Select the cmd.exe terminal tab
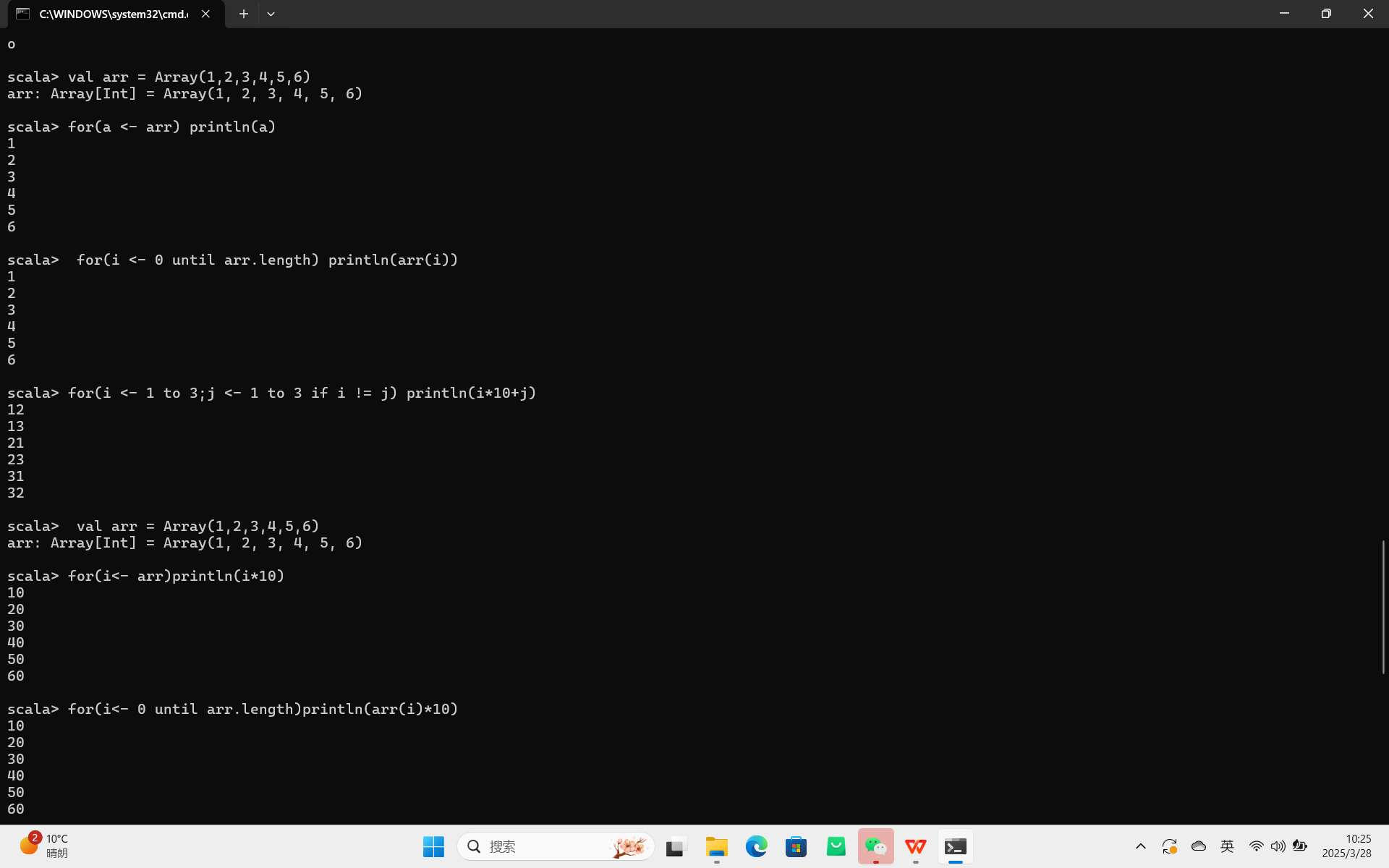1389x868 pixels. pyautogui.click(x=109, y=14)
